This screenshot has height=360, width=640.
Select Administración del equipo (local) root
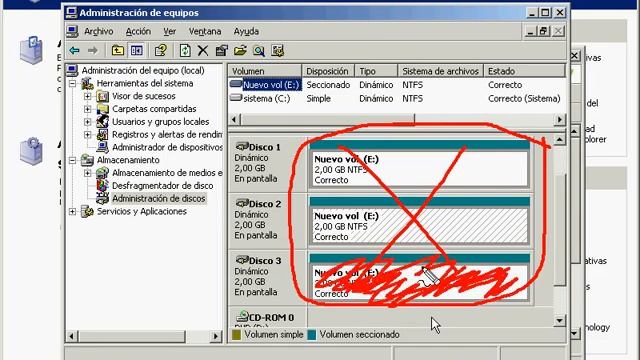[143, 71]
